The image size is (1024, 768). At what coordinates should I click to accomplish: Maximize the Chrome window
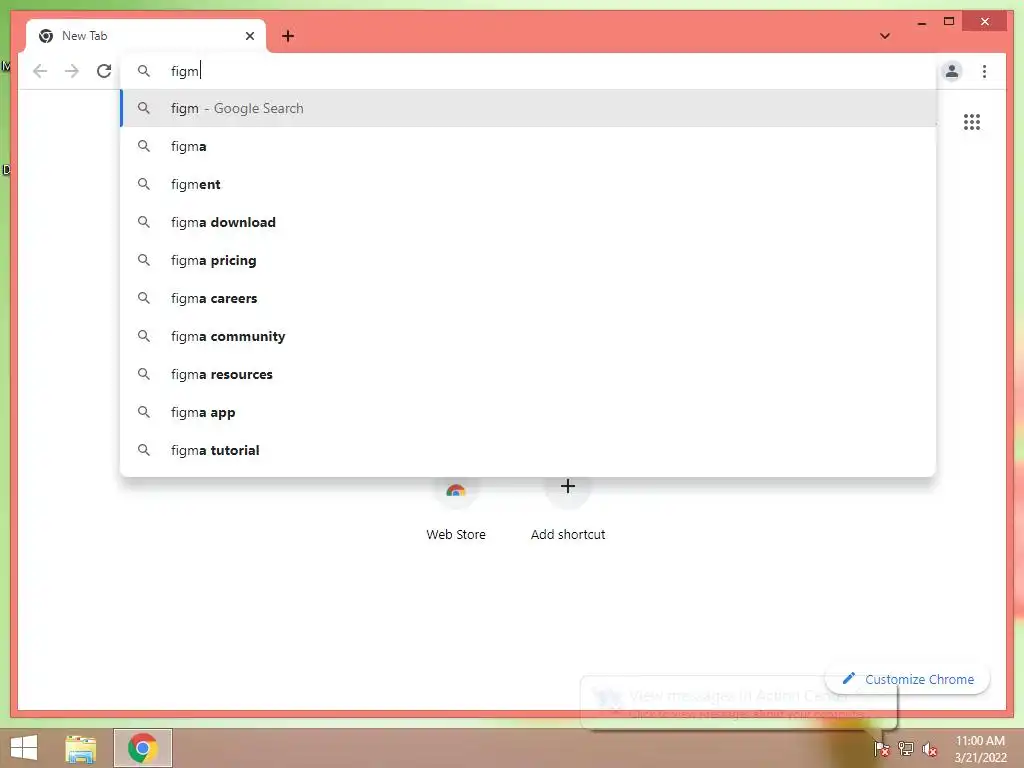pos(949,22)
